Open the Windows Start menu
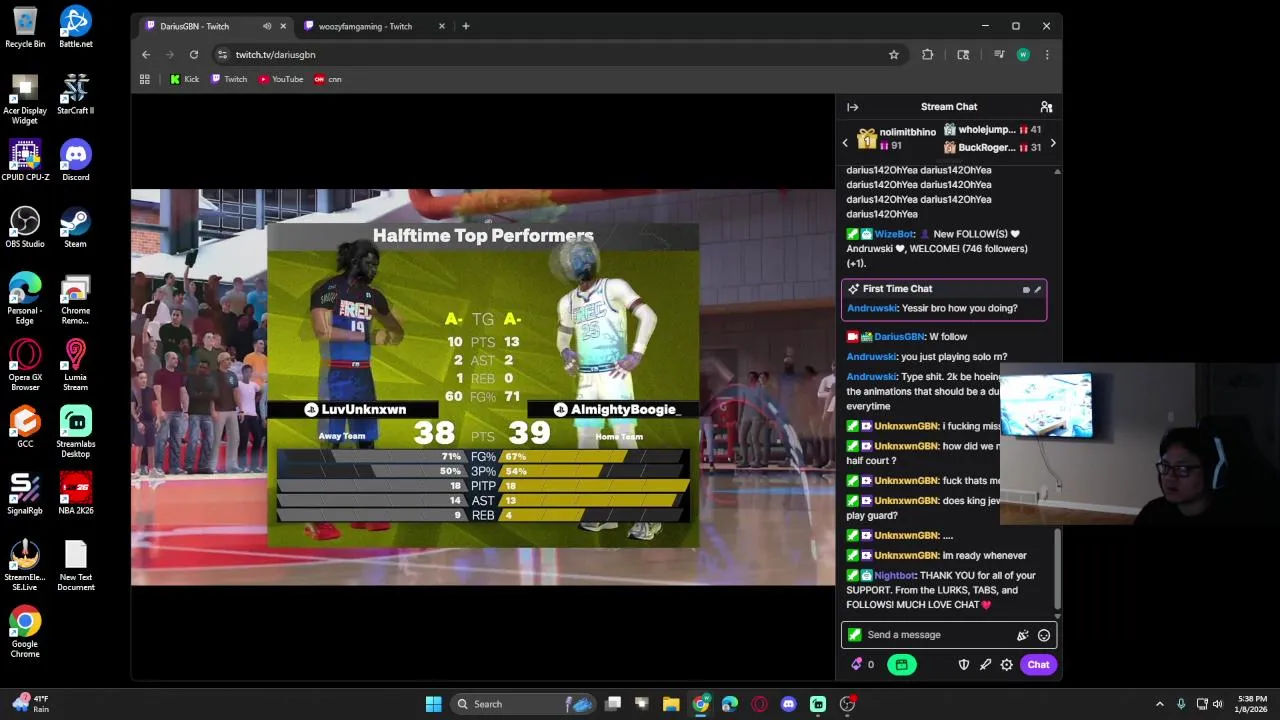Viewport: 1280px width, 720px height. 433,704
